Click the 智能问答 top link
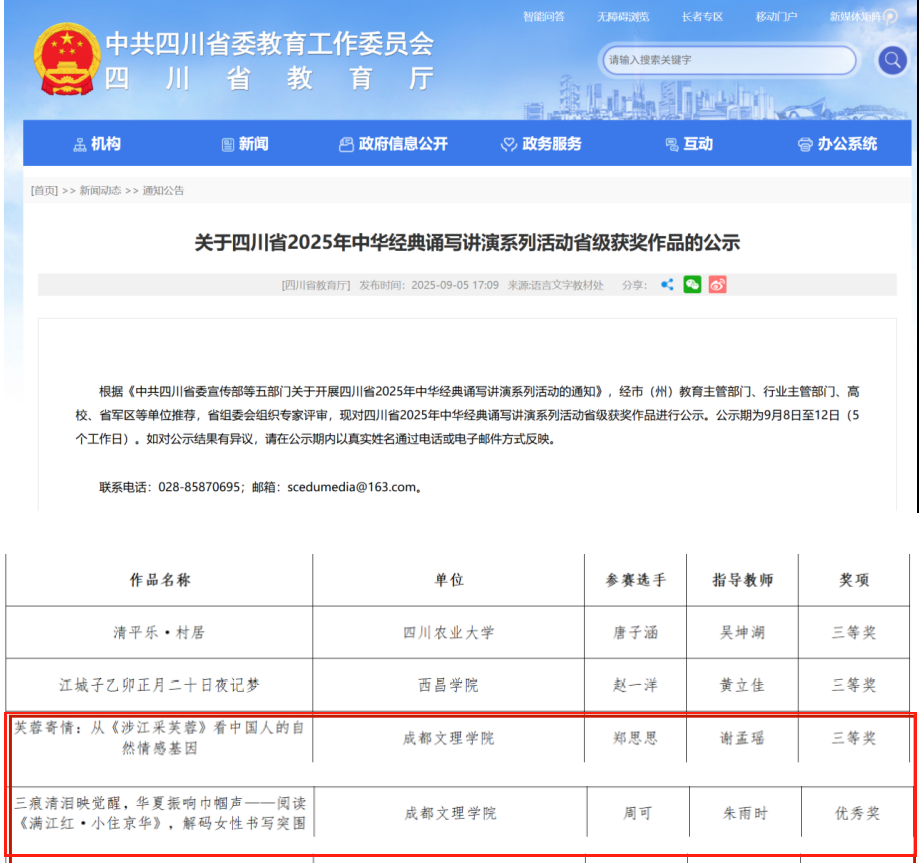 click(543, 16)
